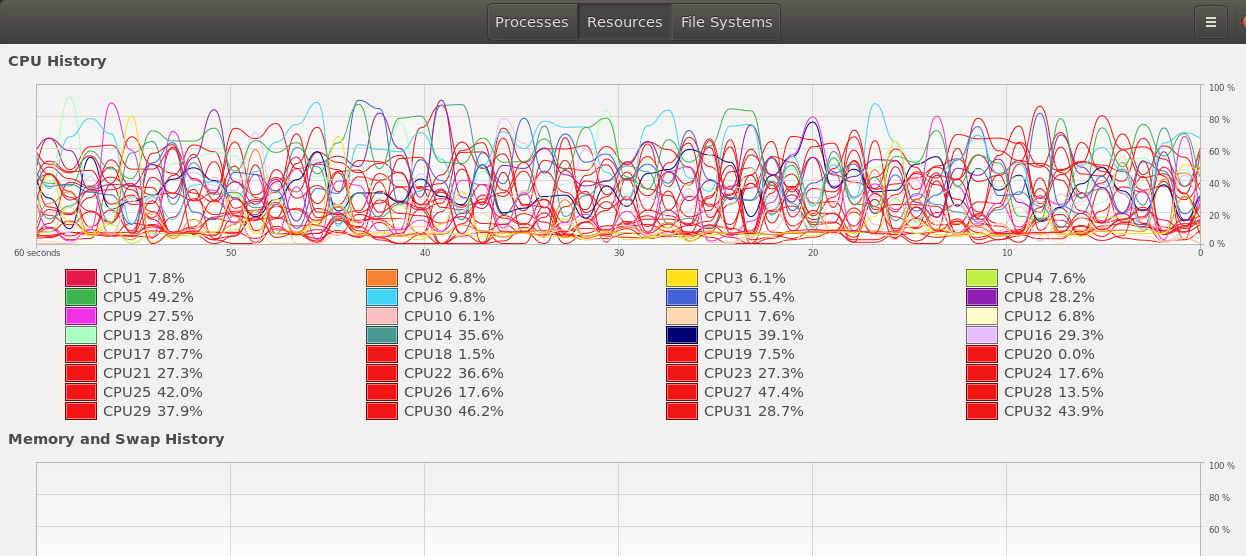Screen dimensions: 1246x556
Task: Click the CPU History section heading
Action: (57, 61)
